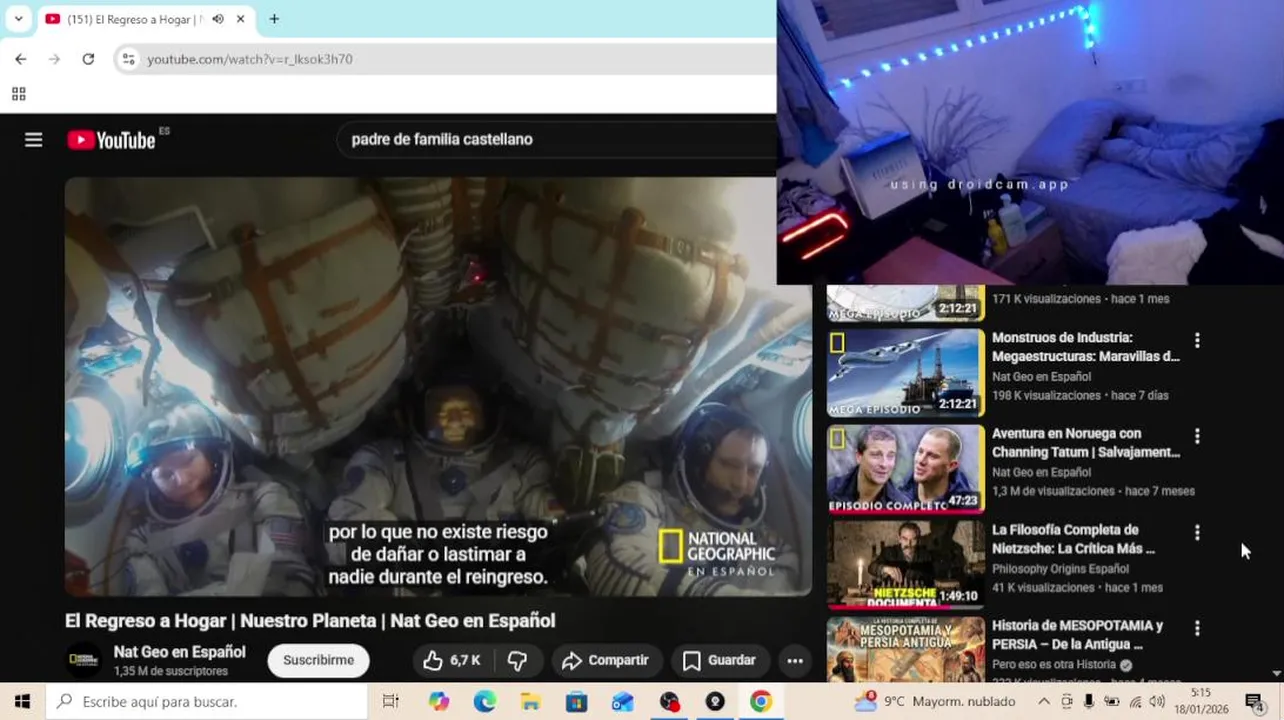Screen dimensions: 1284x720
Task: Click the browser back arrow
Action: click(21, 59)
